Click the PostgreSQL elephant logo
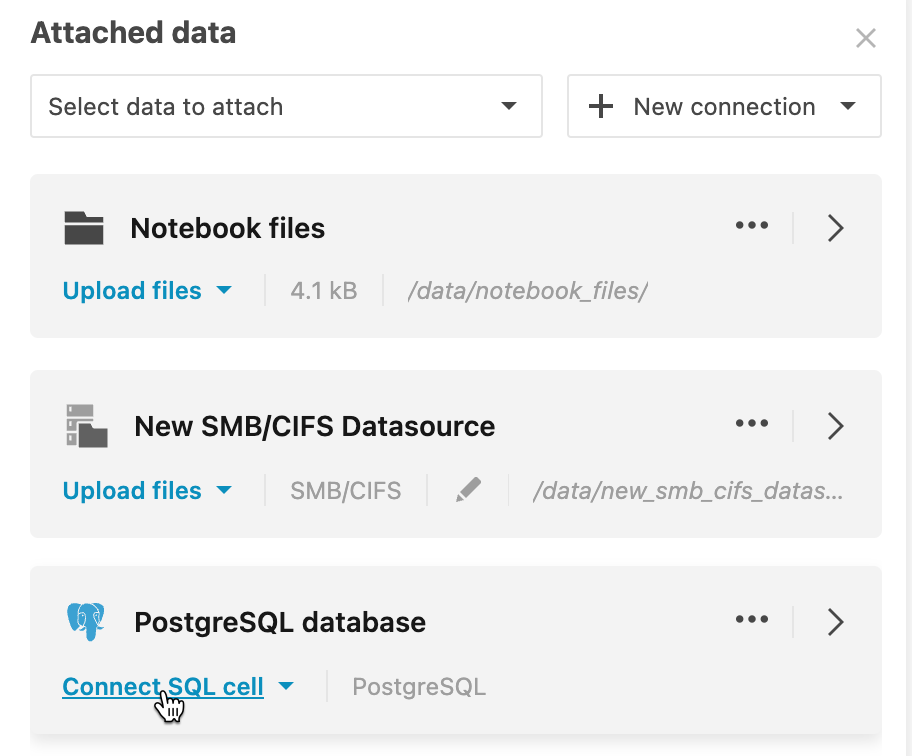 pyautogui.click(x=86, y=621)
